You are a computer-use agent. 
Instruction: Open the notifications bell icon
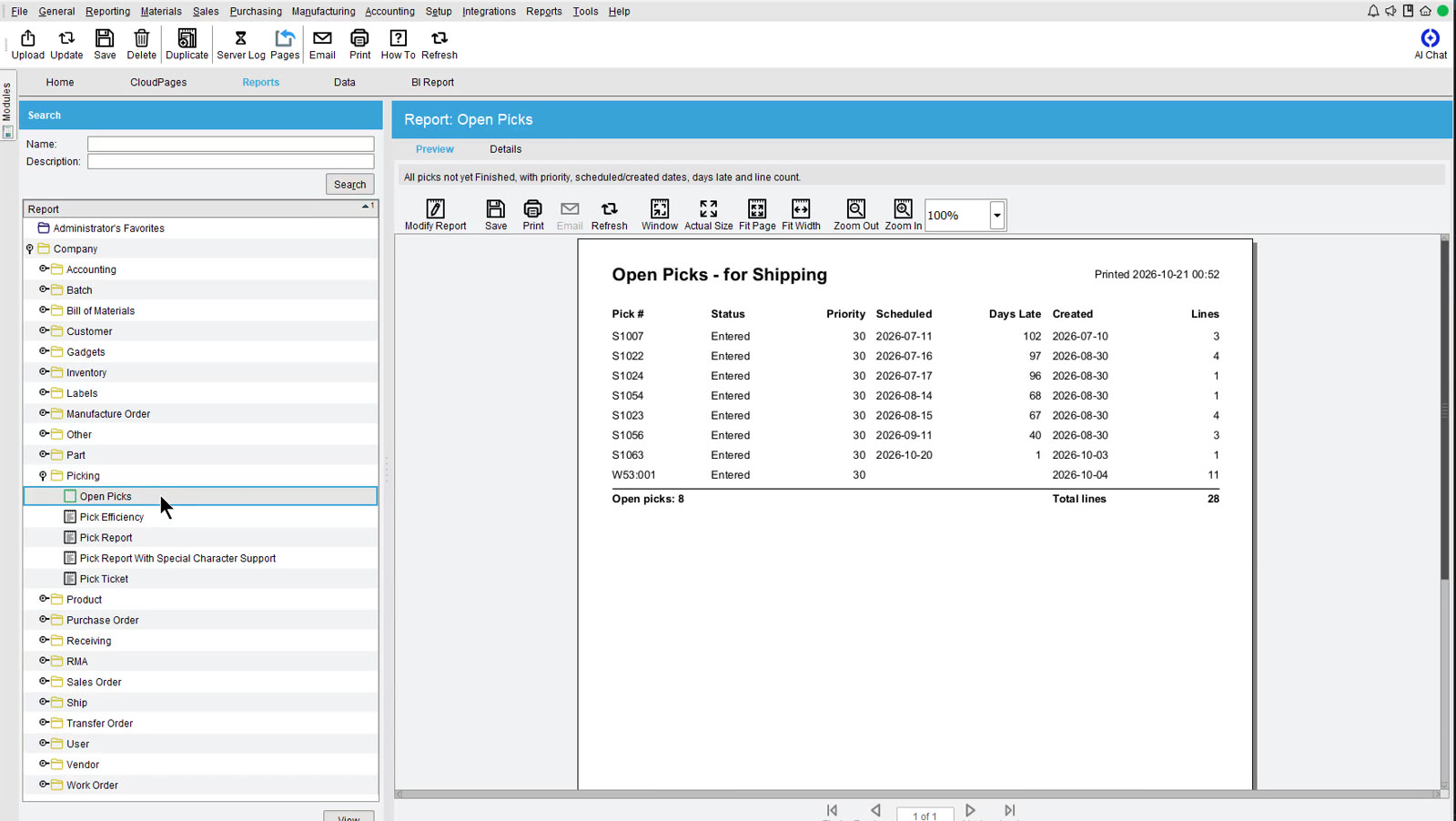1373,11
